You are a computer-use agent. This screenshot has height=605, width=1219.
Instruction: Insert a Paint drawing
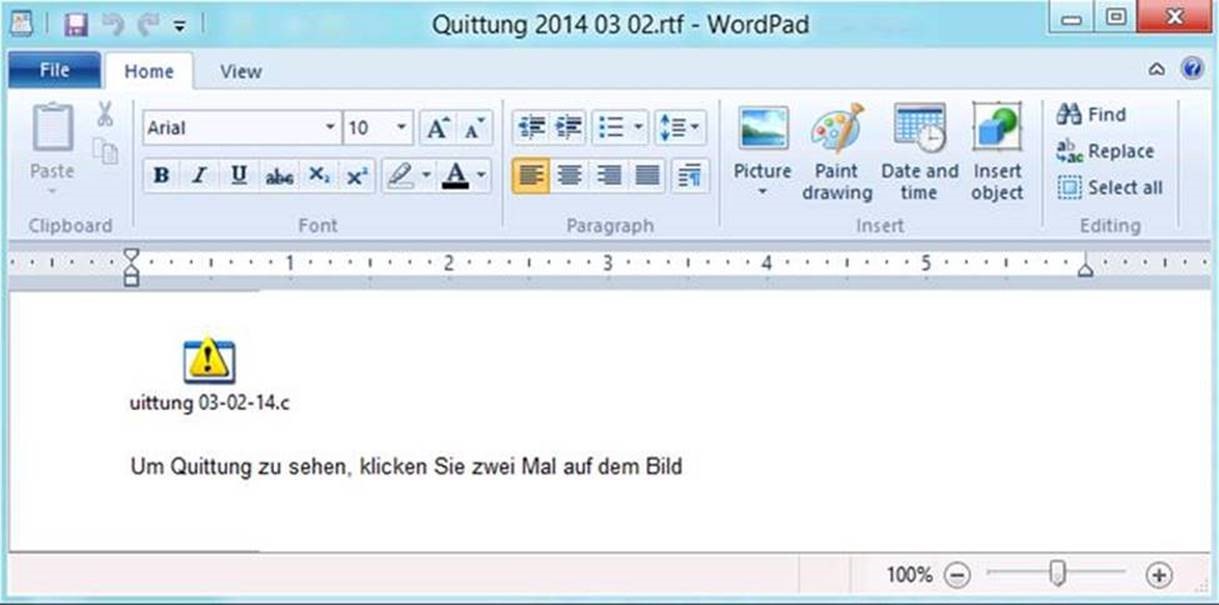[837, 152]
